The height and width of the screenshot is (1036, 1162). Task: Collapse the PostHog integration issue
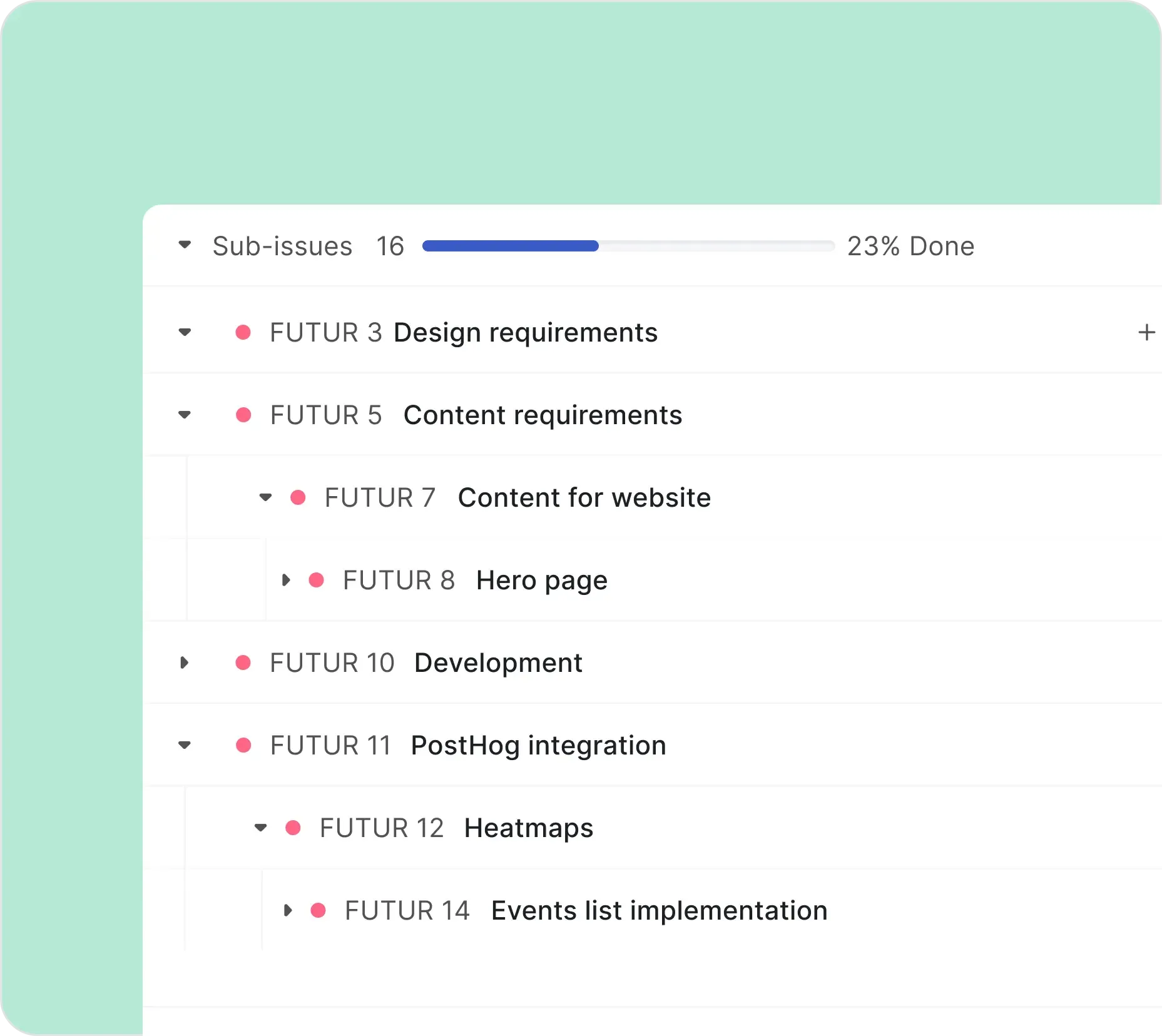pyautogui.click(x=185, y=745)
